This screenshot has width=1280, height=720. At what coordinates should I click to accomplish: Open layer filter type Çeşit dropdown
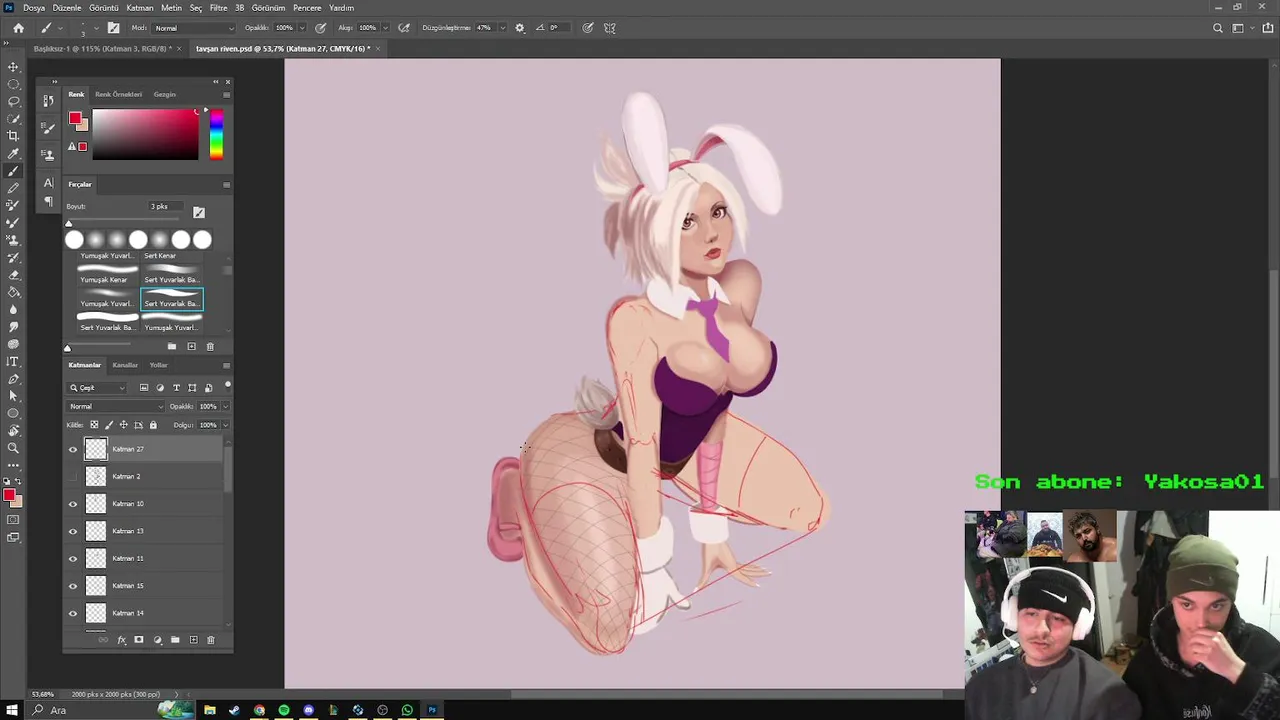(x=97, y=388)
